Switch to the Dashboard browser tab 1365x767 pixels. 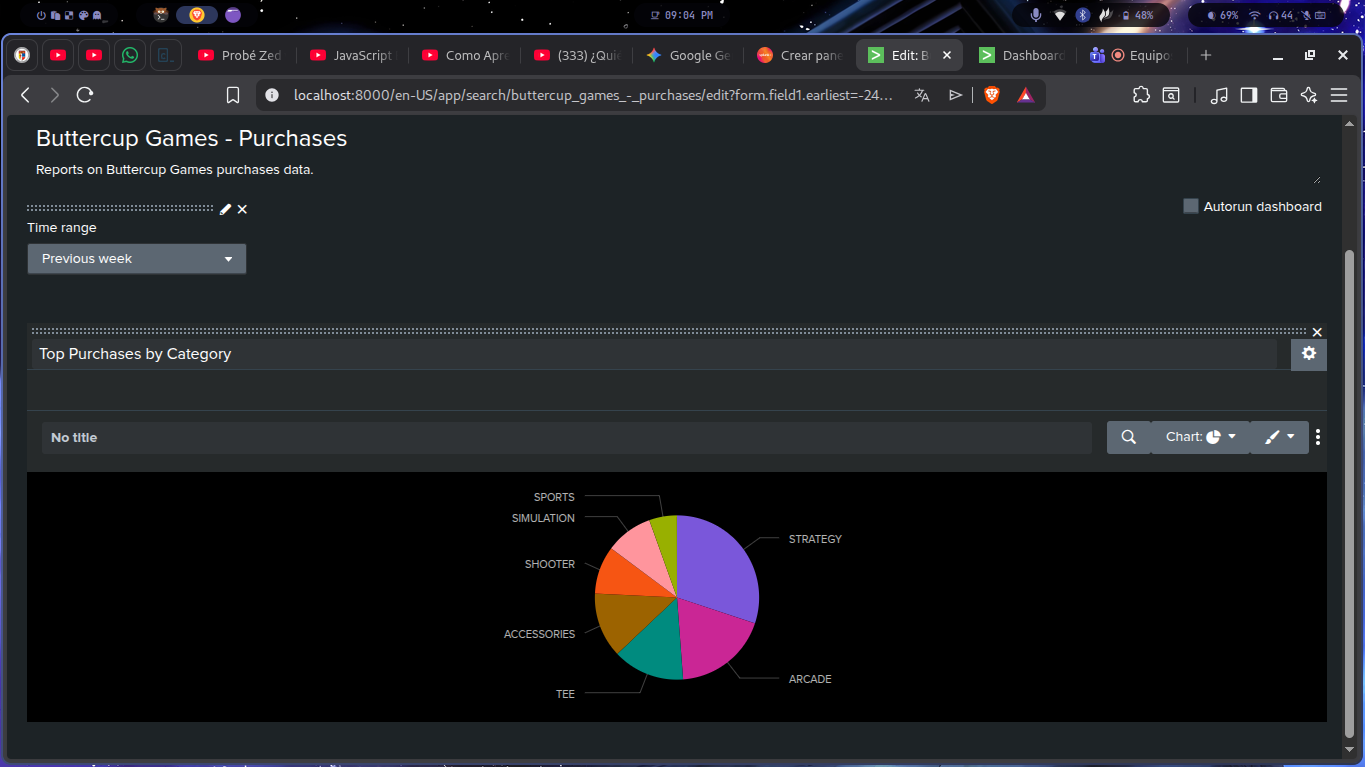(x=1022, y=55)
